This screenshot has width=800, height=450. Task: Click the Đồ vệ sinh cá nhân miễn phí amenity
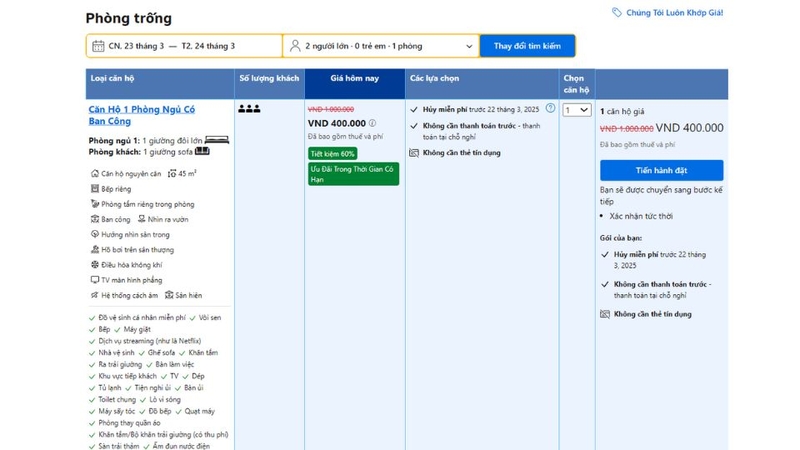pos(142,317)
